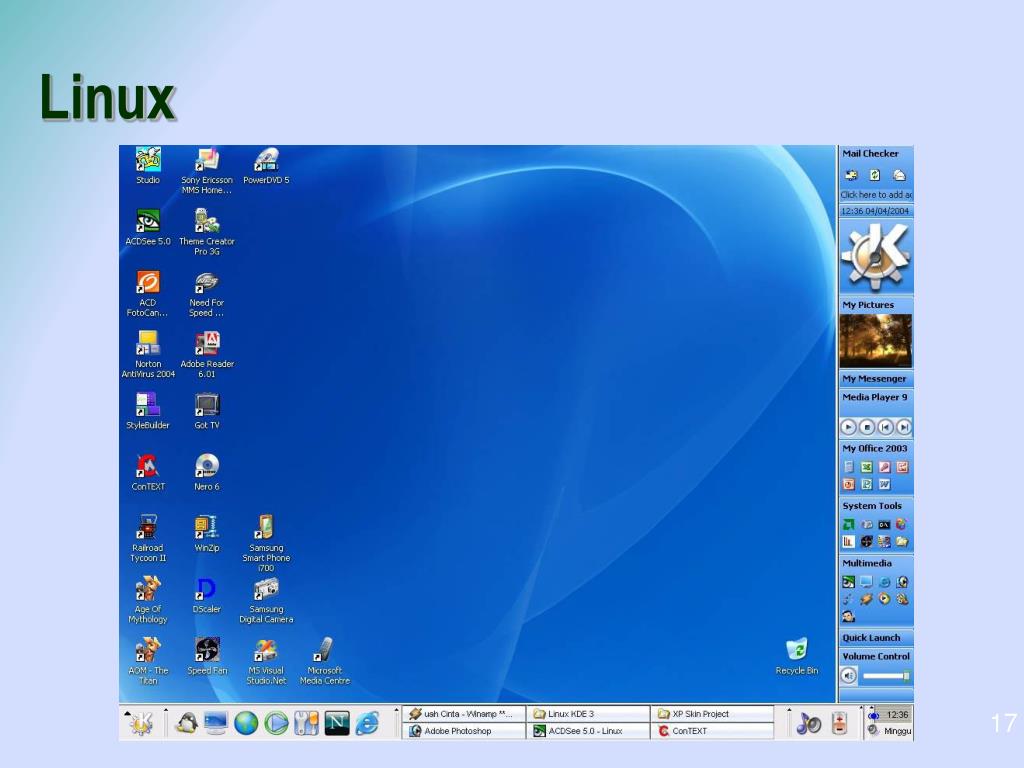Launch Age Of Mythology shortcut
This screenshot has width=1024, height=768.
[x=148, y=600]
